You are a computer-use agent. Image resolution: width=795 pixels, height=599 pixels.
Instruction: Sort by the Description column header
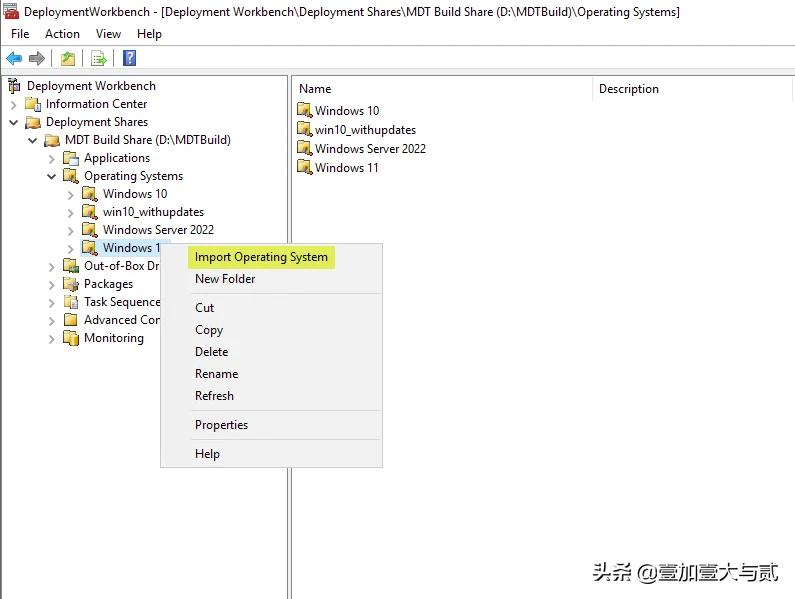click(x=692, y=89)
